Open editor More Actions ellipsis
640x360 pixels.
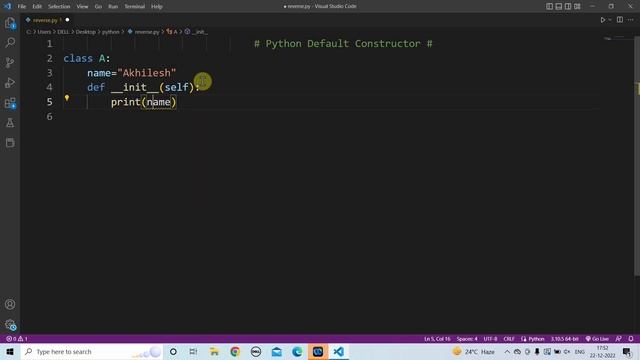pyautogui.click(x=631, y=20)
